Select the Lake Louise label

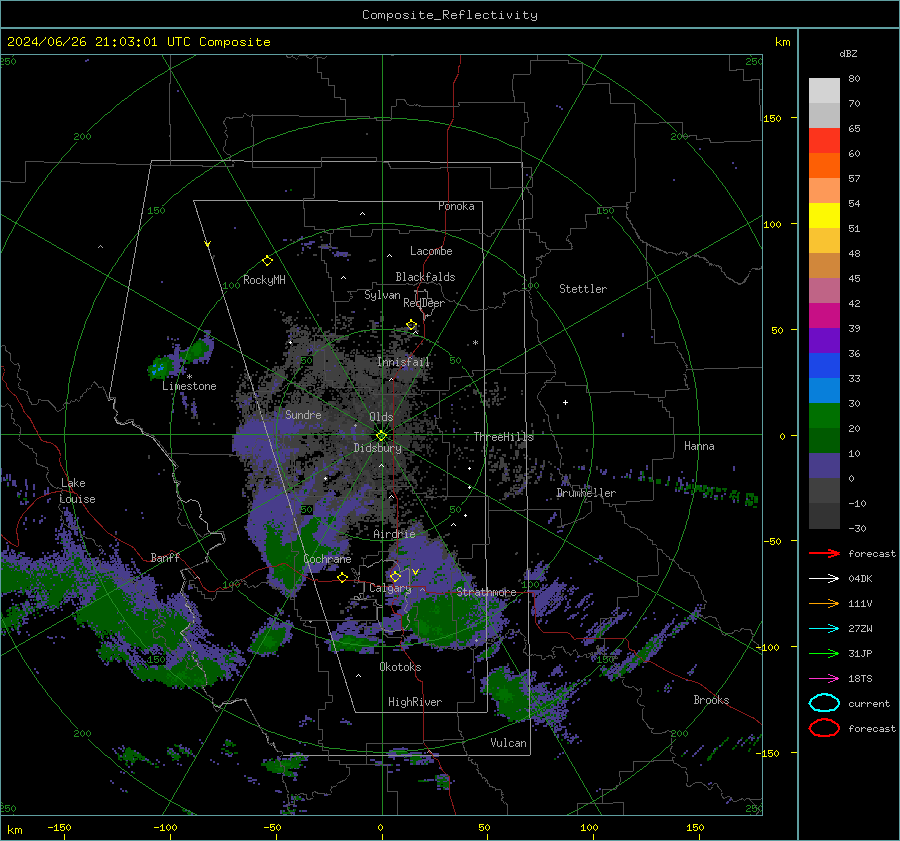pos(77,491)
